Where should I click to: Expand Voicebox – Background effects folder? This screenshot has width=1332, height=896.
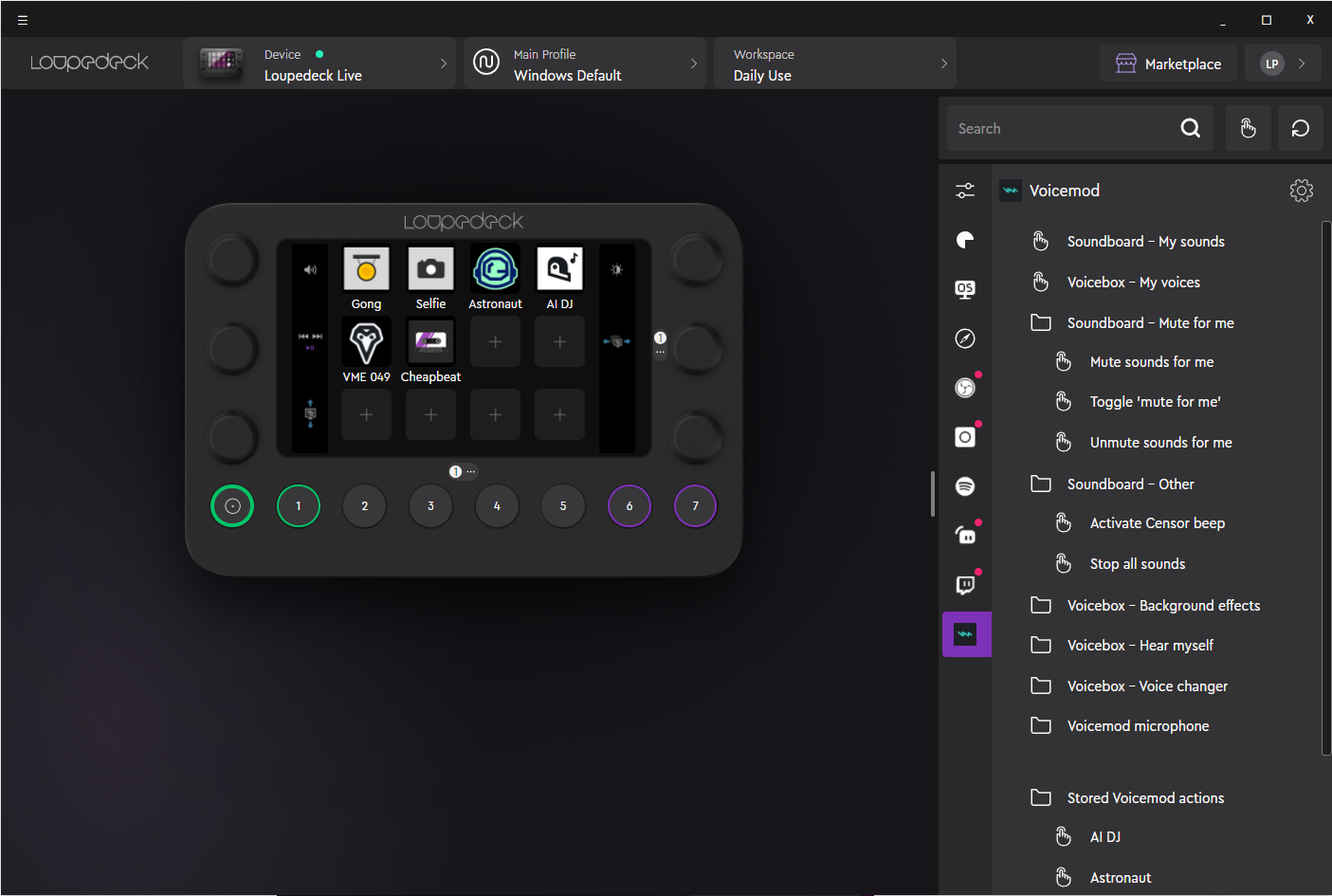tap(1164, 606)
